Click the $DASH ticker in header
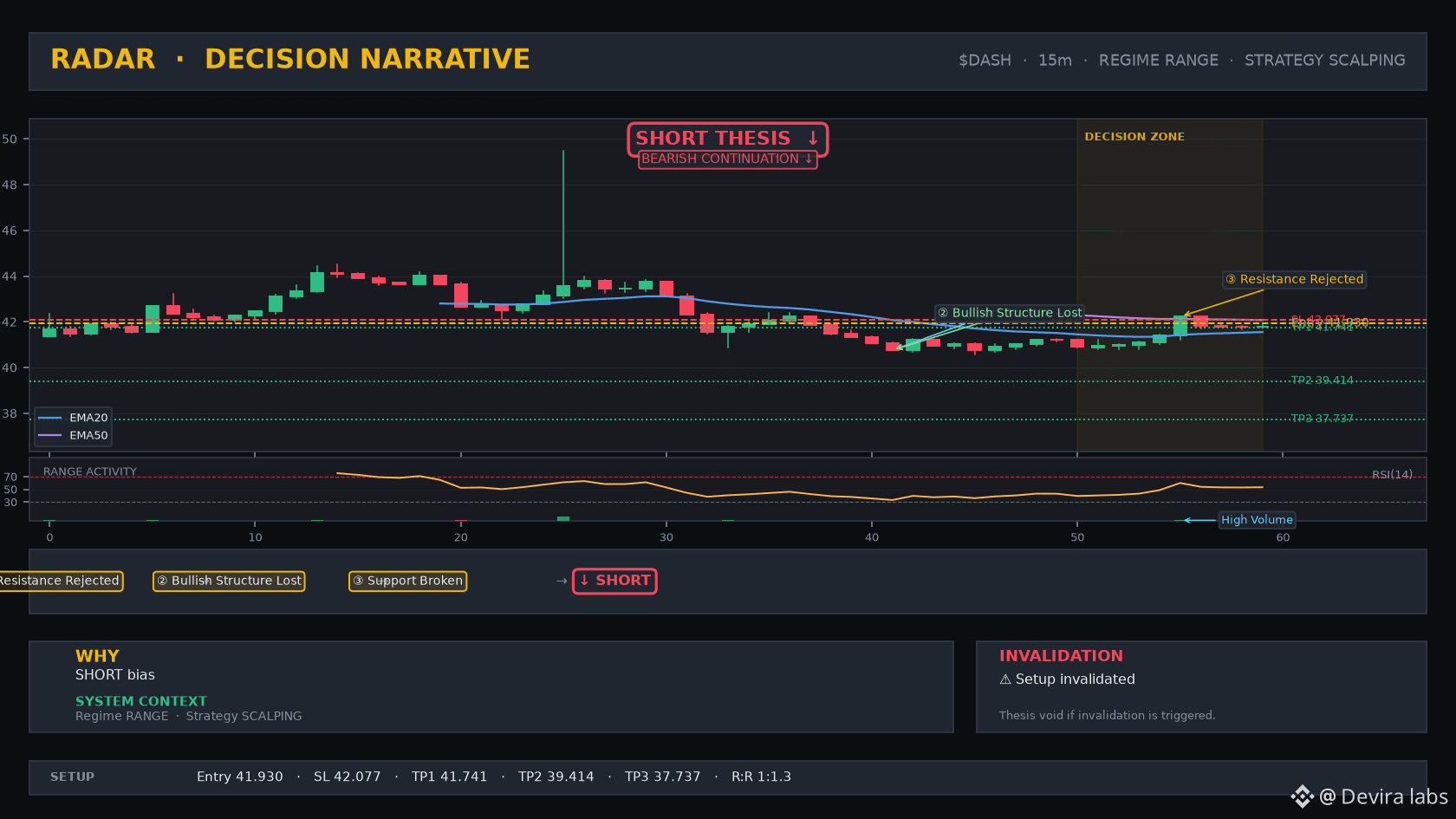Screen dimensions: 1456x819 (x=985, y=61)
